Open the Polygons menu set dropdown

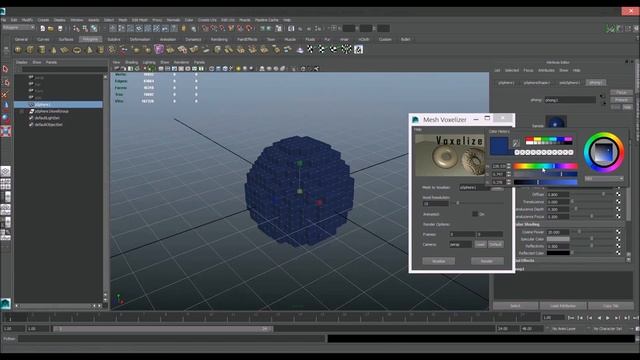click(x=18, y=28)
